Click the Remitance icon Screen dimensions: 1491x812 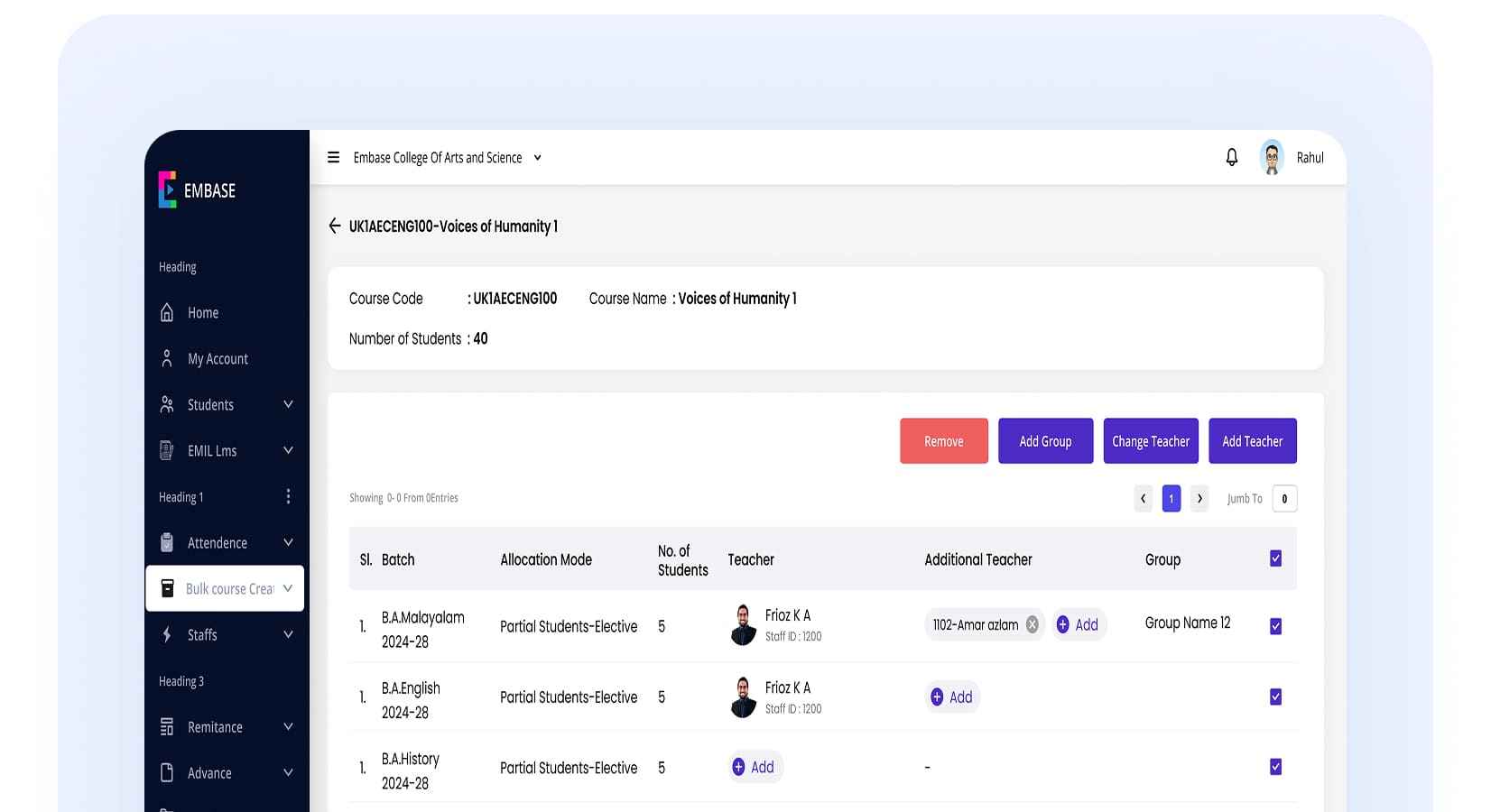pyautogui.click(x=167, y=726)
